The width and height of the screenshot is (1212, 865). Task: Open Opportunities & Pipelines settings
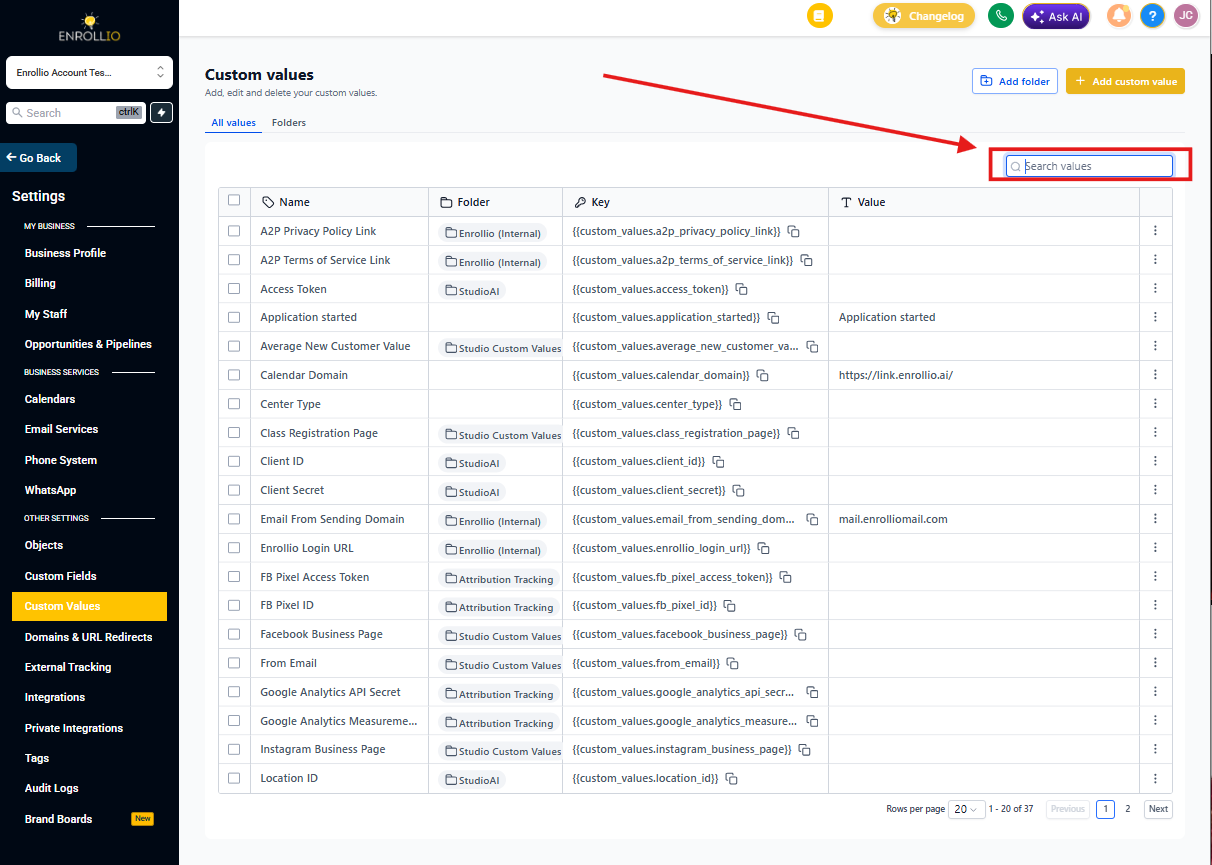[x=88, y=344]
